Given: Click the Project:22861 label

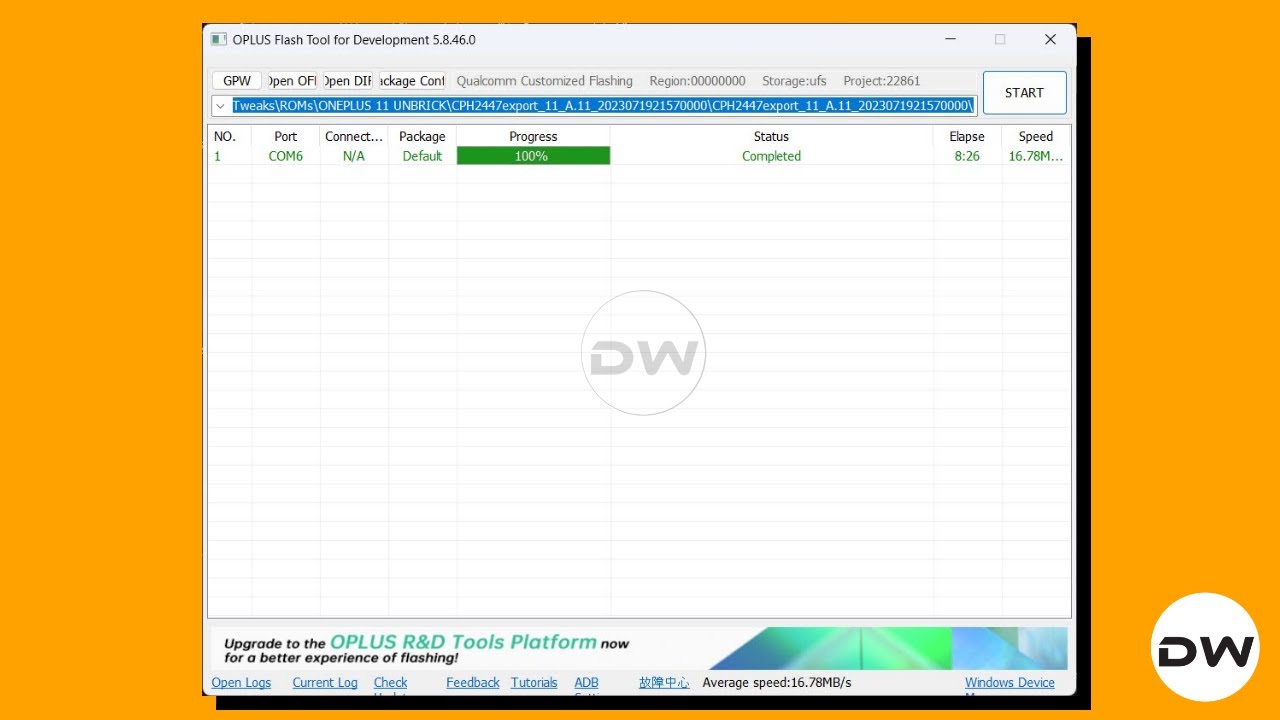Looking at the screenshot, I should coord(881,81).
